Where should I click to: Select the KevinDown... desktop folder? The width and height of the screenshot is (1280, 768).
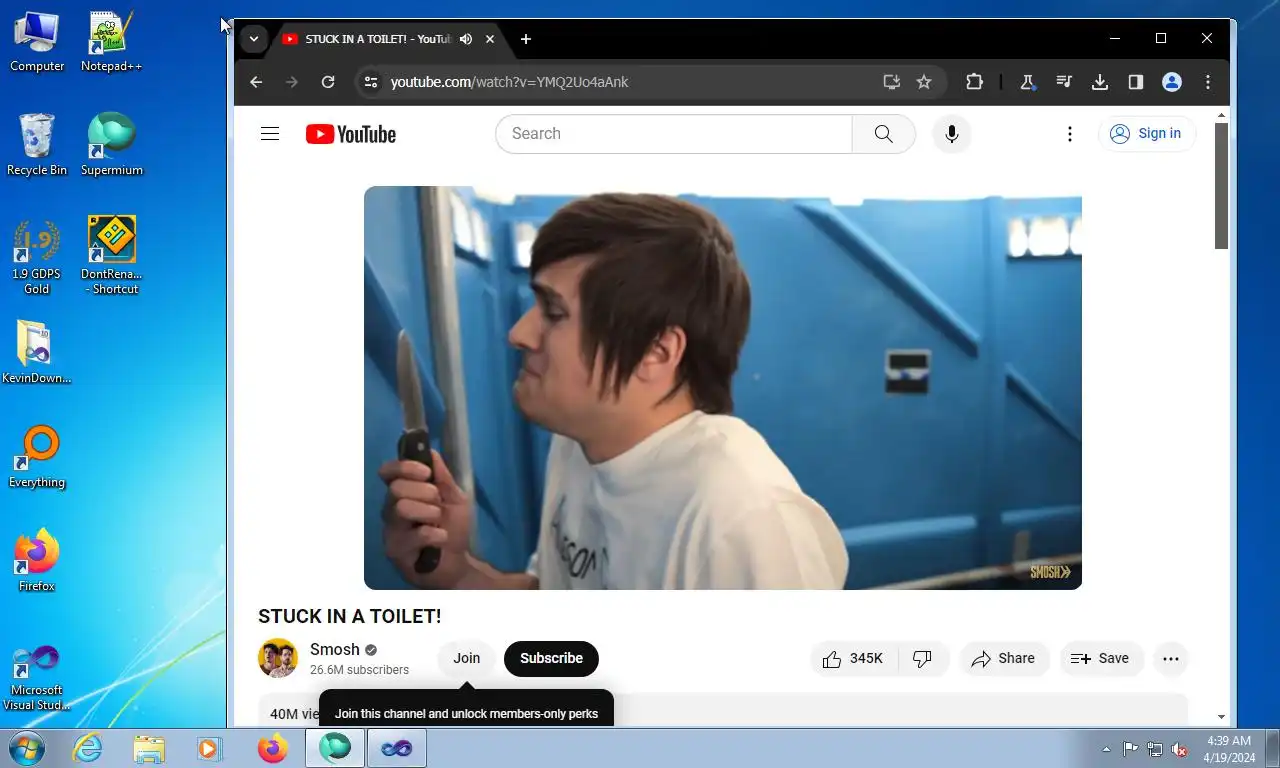[x=37, y=353]
